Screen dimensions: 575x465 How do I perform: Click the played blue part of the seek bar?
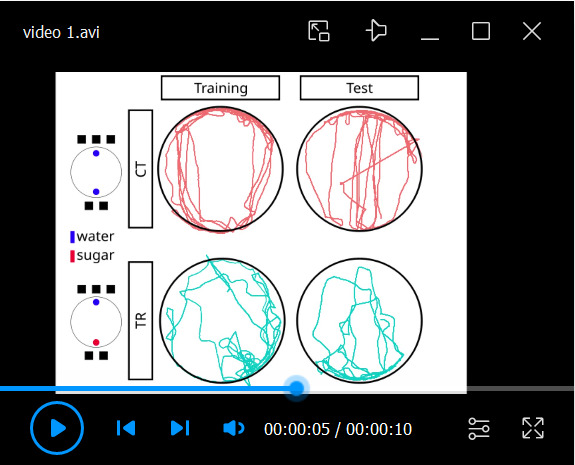click(x=145, y=388)
